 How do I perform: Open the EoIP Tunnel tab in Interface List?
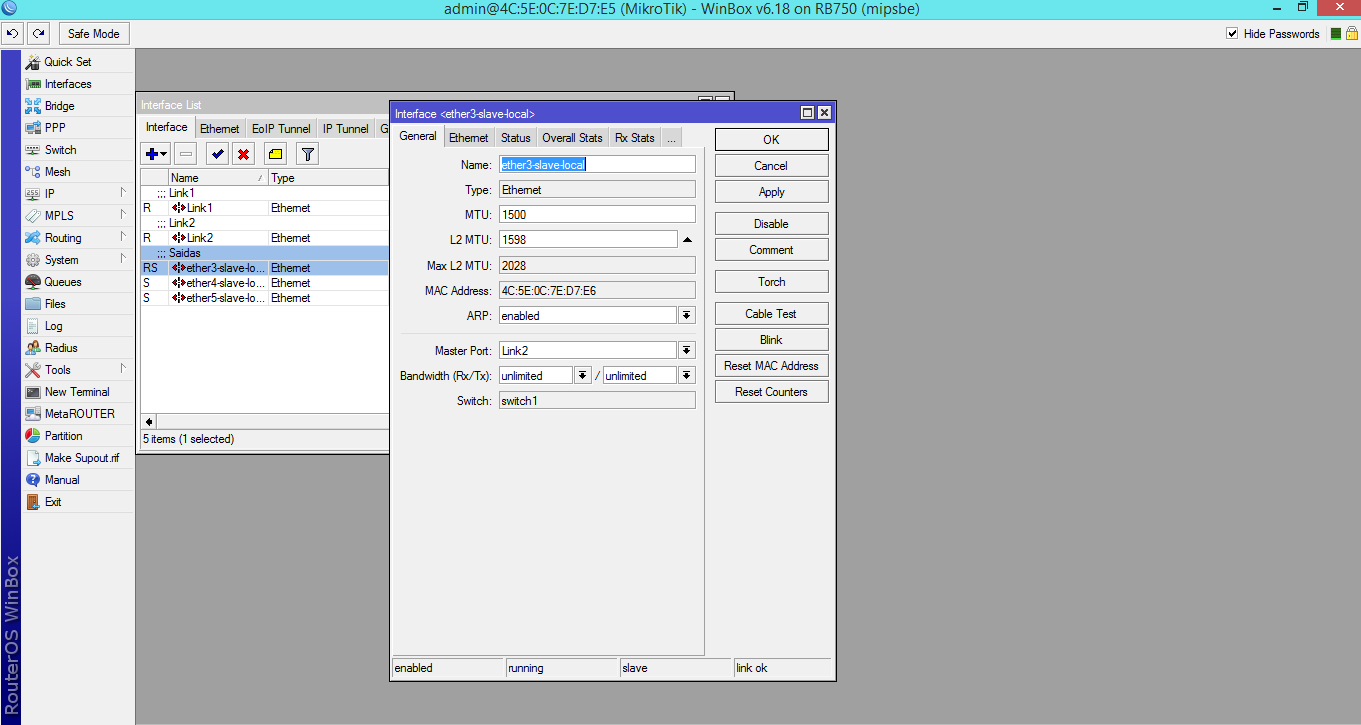click(x=281, y=129)
